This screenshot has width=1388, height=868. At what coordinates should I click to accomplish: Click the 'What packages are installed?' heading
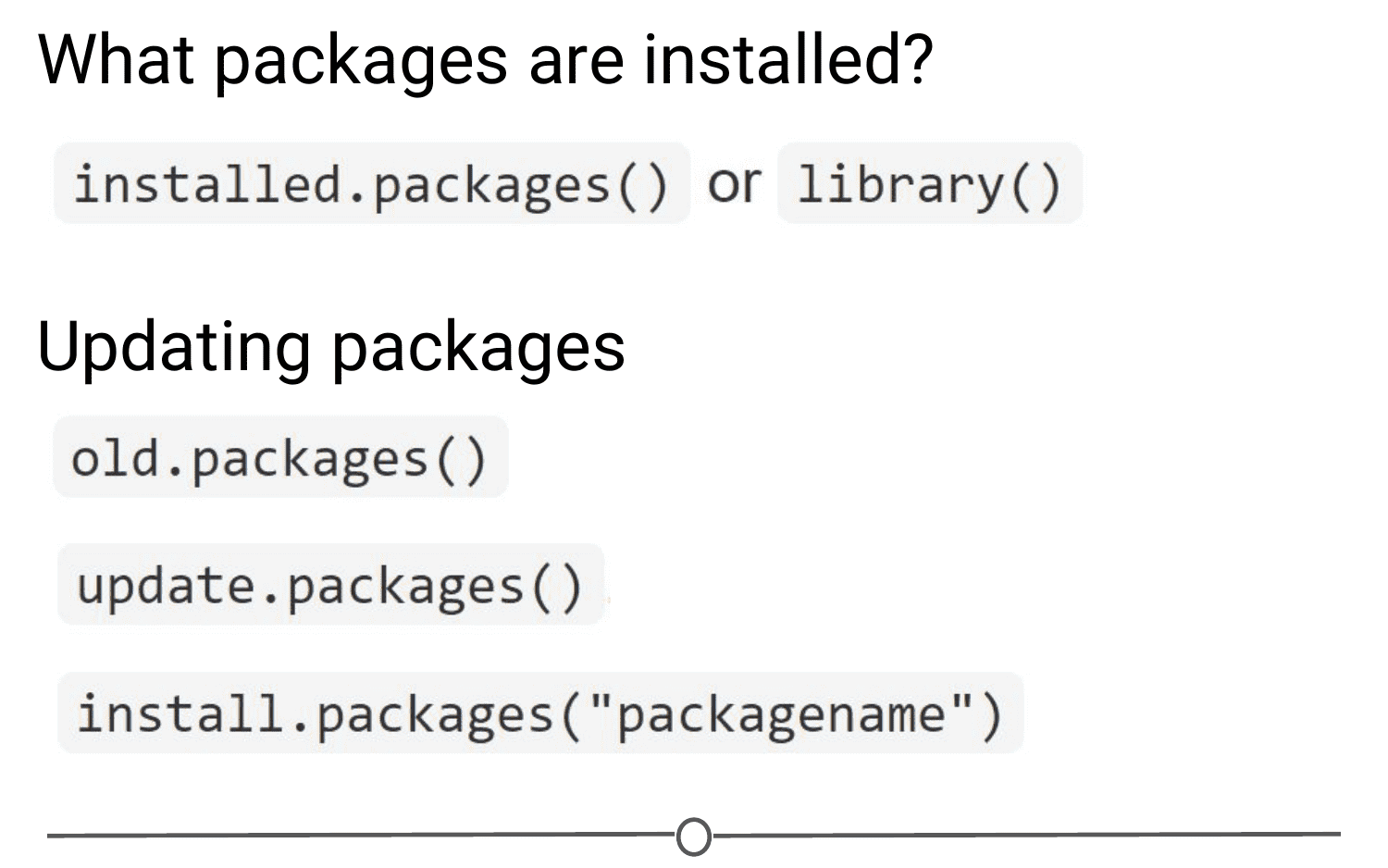pyautogui.click(x=486, y=59)
